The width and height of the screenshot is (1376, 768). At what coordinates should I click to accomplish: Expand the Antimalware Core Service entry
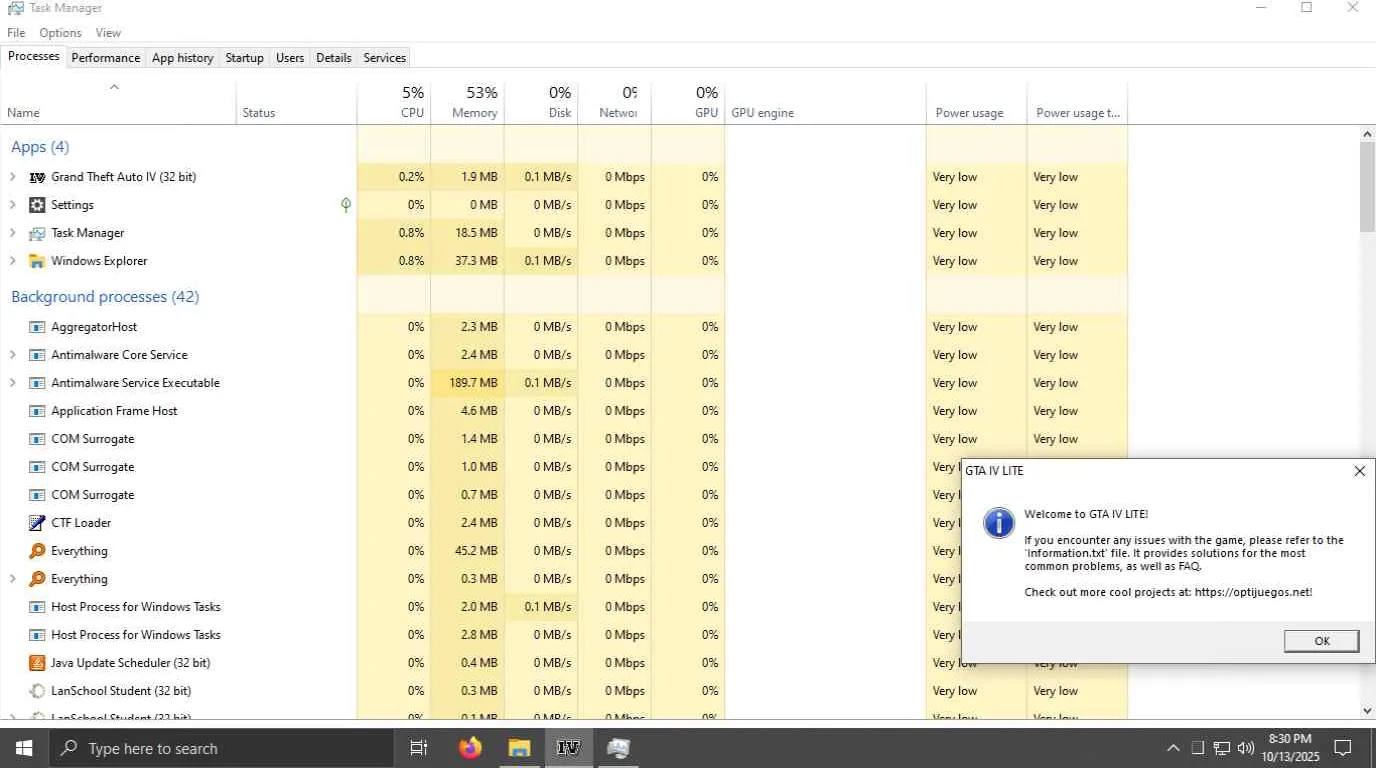pos(12,355)
